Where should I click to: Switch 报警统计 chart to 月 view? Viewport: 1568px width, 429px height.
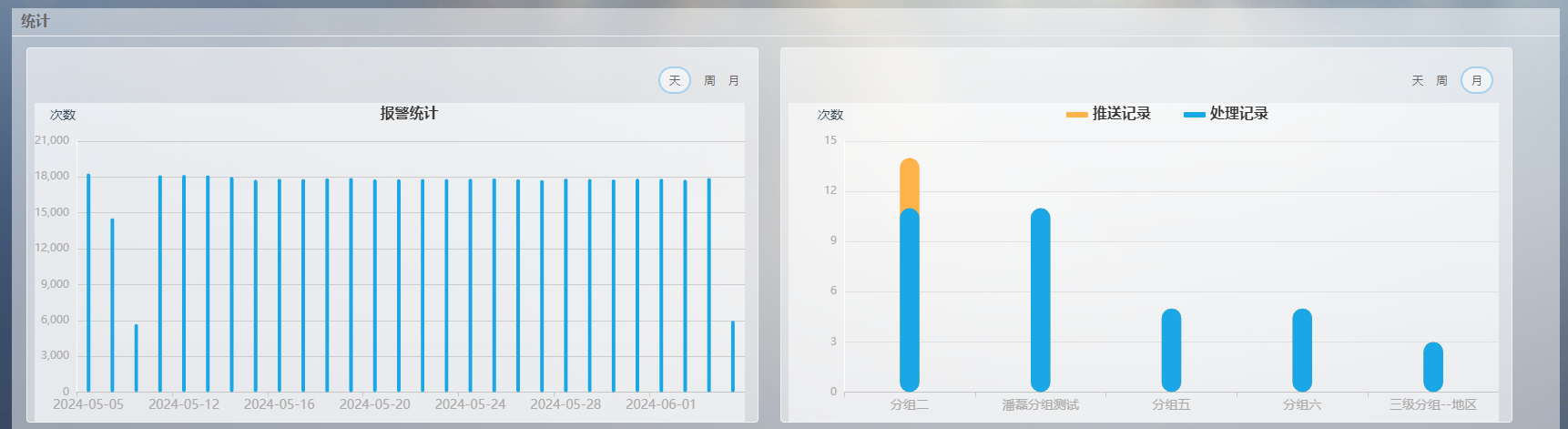734,81
